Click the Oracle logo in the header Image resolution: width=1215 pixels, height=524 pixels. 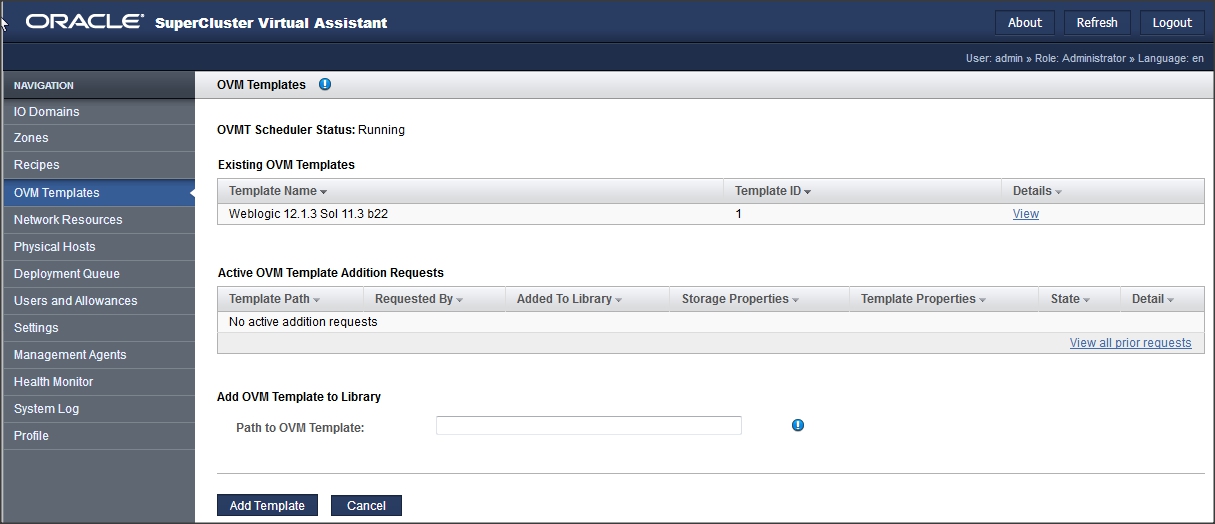(85, 22)
